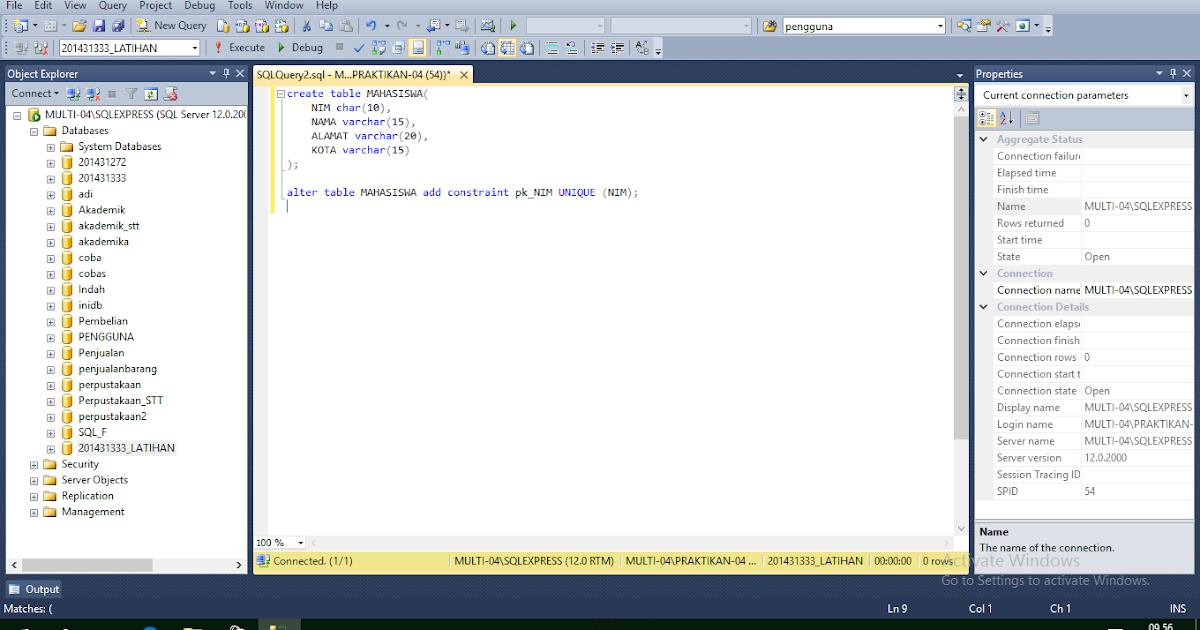This screenshot has width=1200, height=630.
Task: Click the Categorized view icon in Properties
Action: pos(987,118)
